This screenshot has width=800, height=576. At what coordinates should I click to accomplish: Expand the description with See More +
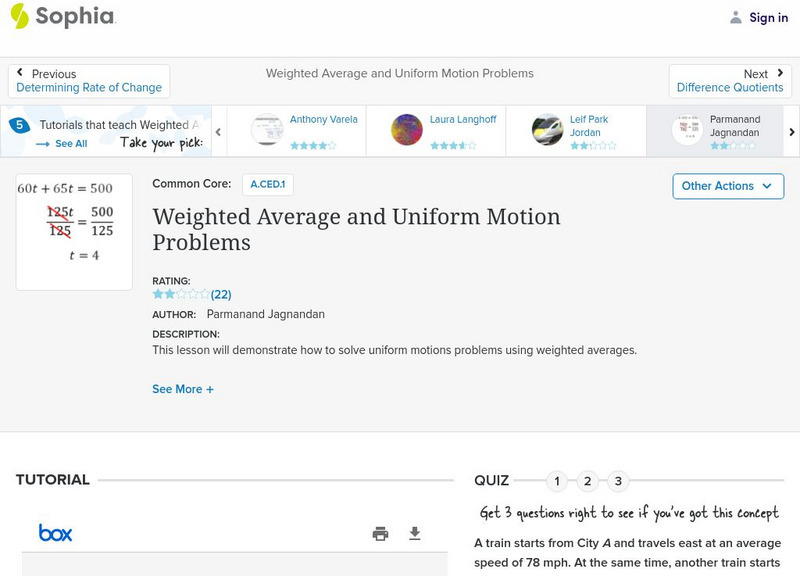tap(183, 389)
